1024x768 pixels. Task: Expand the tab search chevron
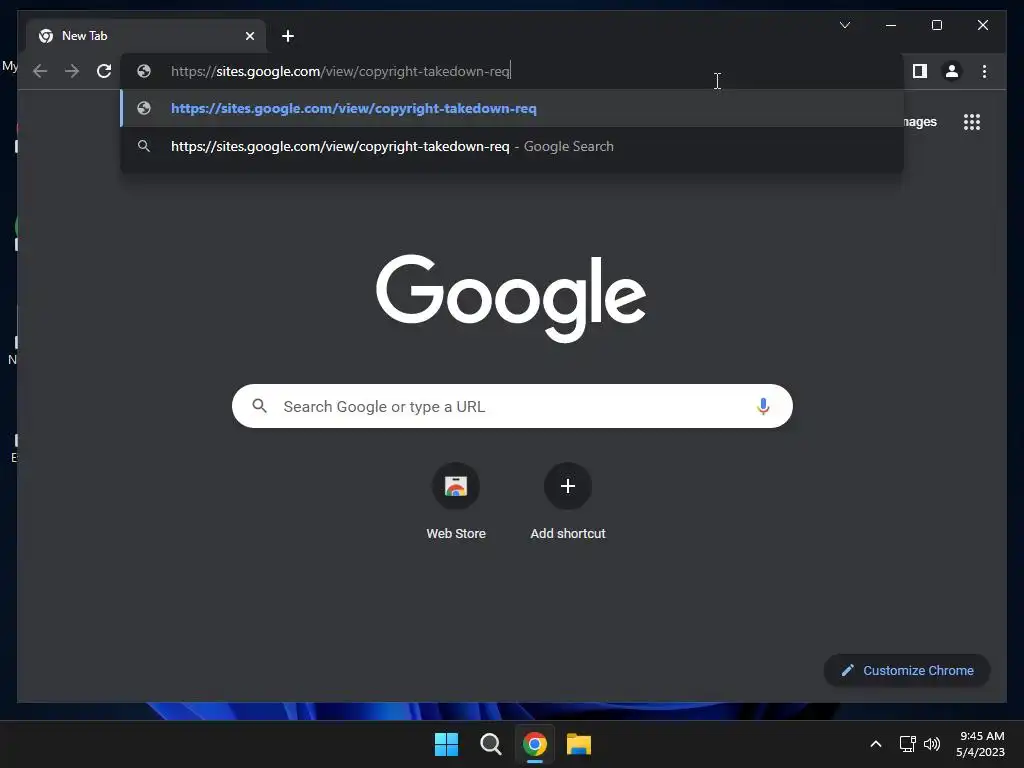click(844, 25)
